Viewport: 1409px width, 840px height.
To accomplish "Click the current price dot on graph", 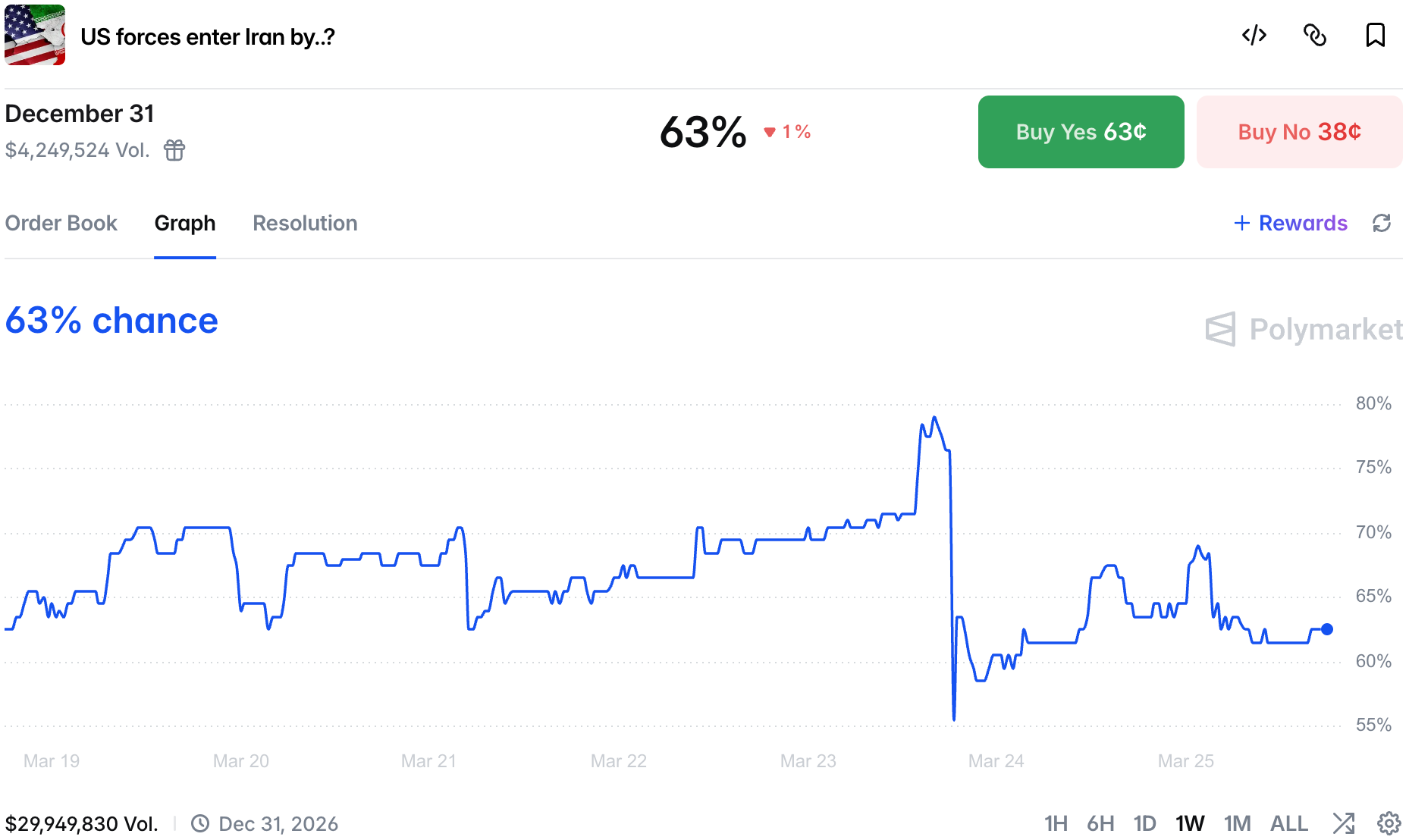I will pos(1327,629).
